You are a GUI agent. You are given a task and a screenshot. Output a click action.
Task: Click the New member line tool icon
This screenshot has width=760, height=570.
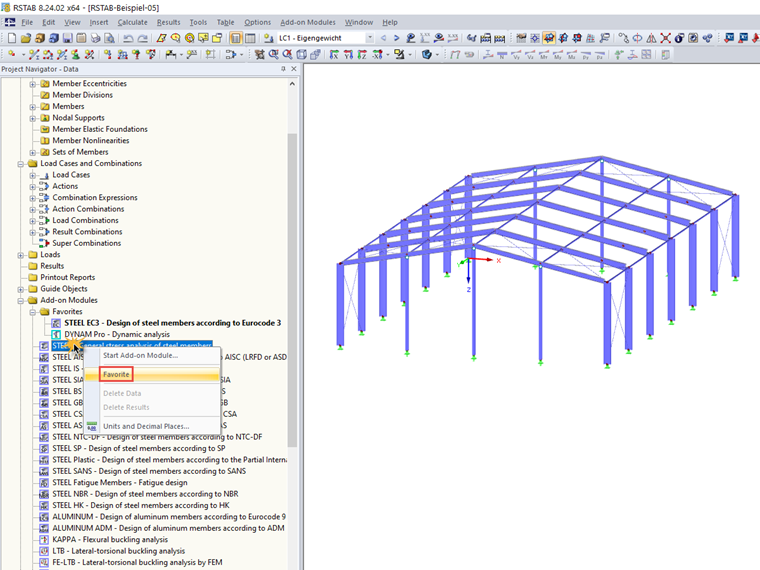[34, 54]
